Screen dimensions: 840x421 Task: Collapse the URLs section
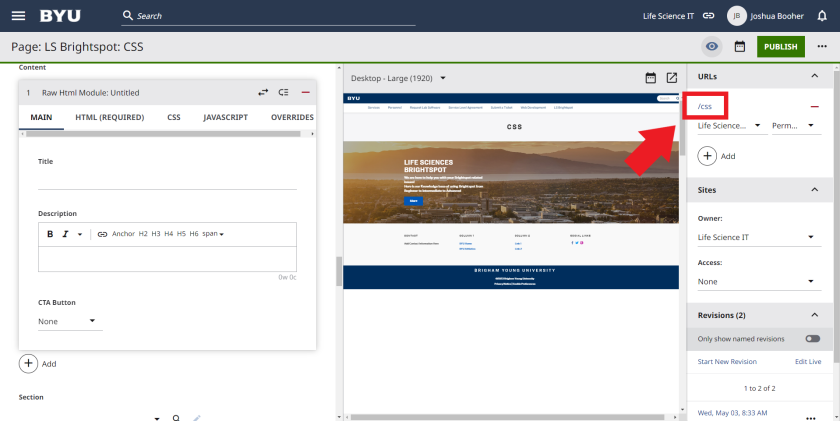pyautogui.click(x=814, y=76)
